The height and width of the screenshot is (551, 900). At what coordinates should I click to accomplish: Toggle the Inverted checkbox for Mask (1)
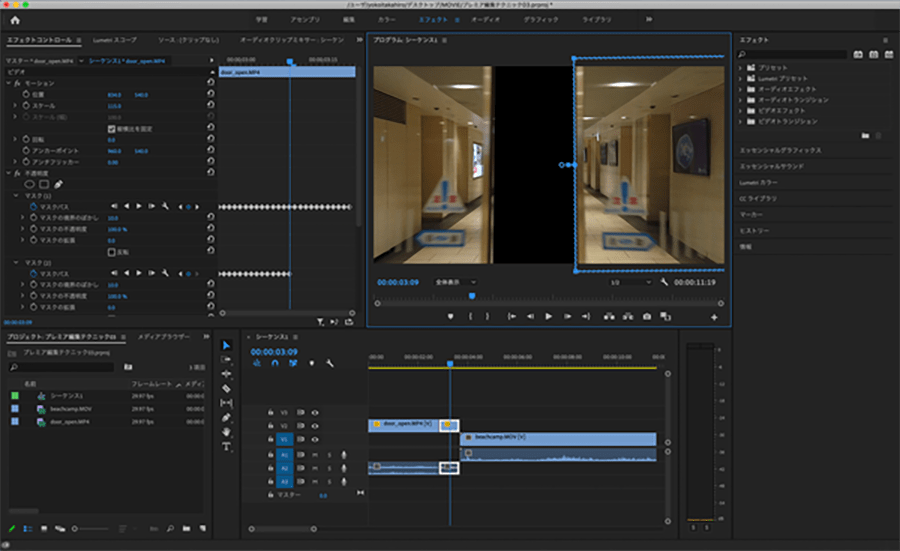[x=111, y=251]
